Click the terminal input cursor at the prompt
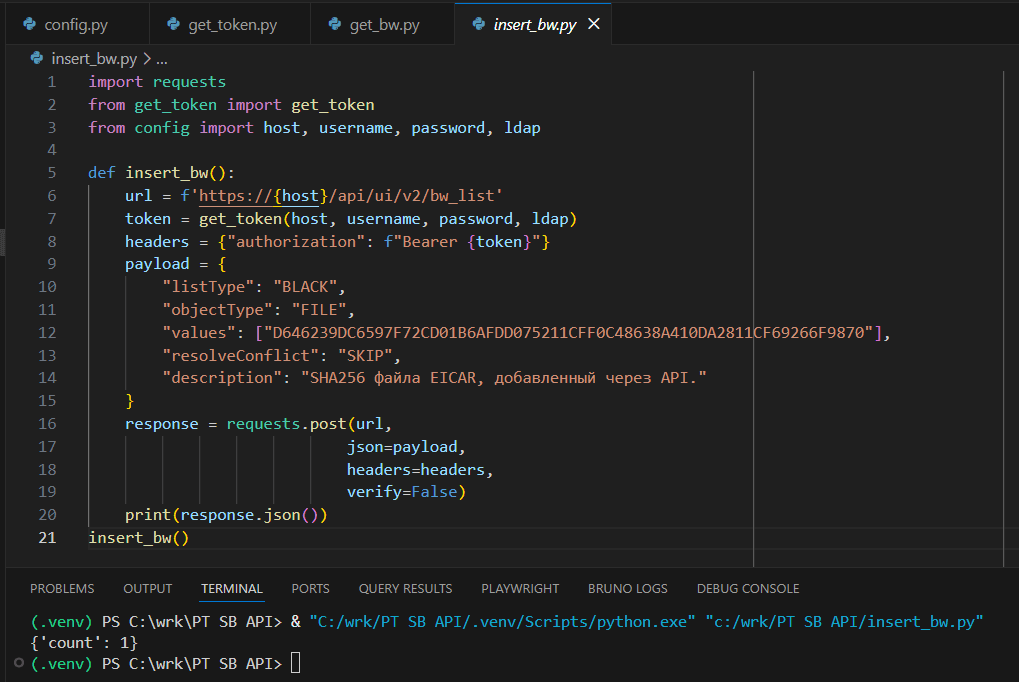This screenshot has height=682, width=1019. pos(296,663)
